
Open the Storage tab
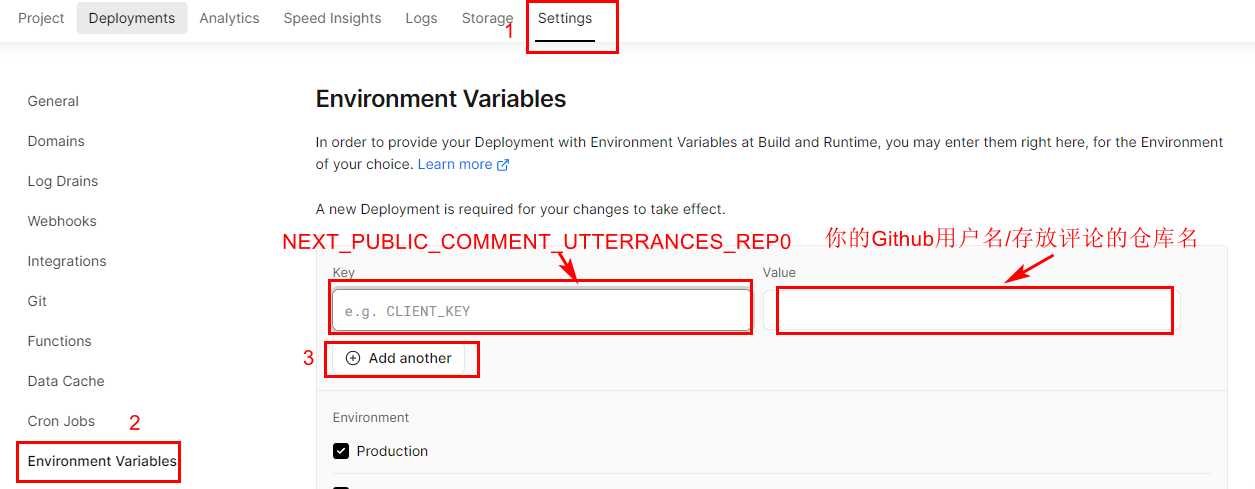(487, 18)
